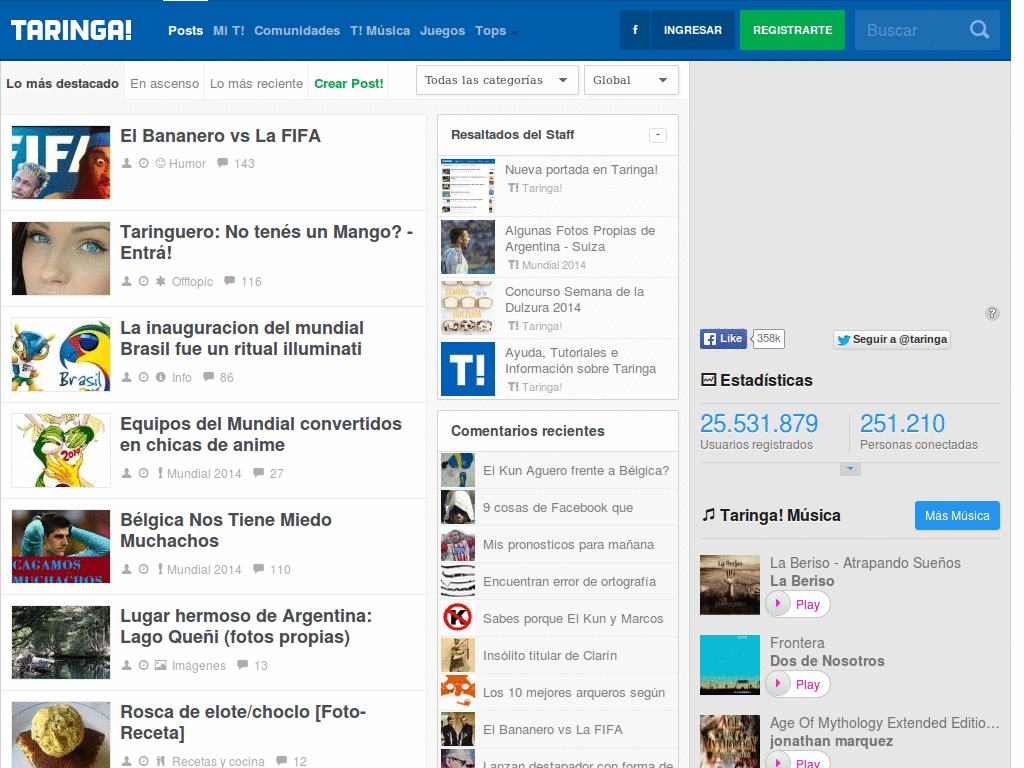Open Rosca de elote/choclo post

tap(243, 722)
